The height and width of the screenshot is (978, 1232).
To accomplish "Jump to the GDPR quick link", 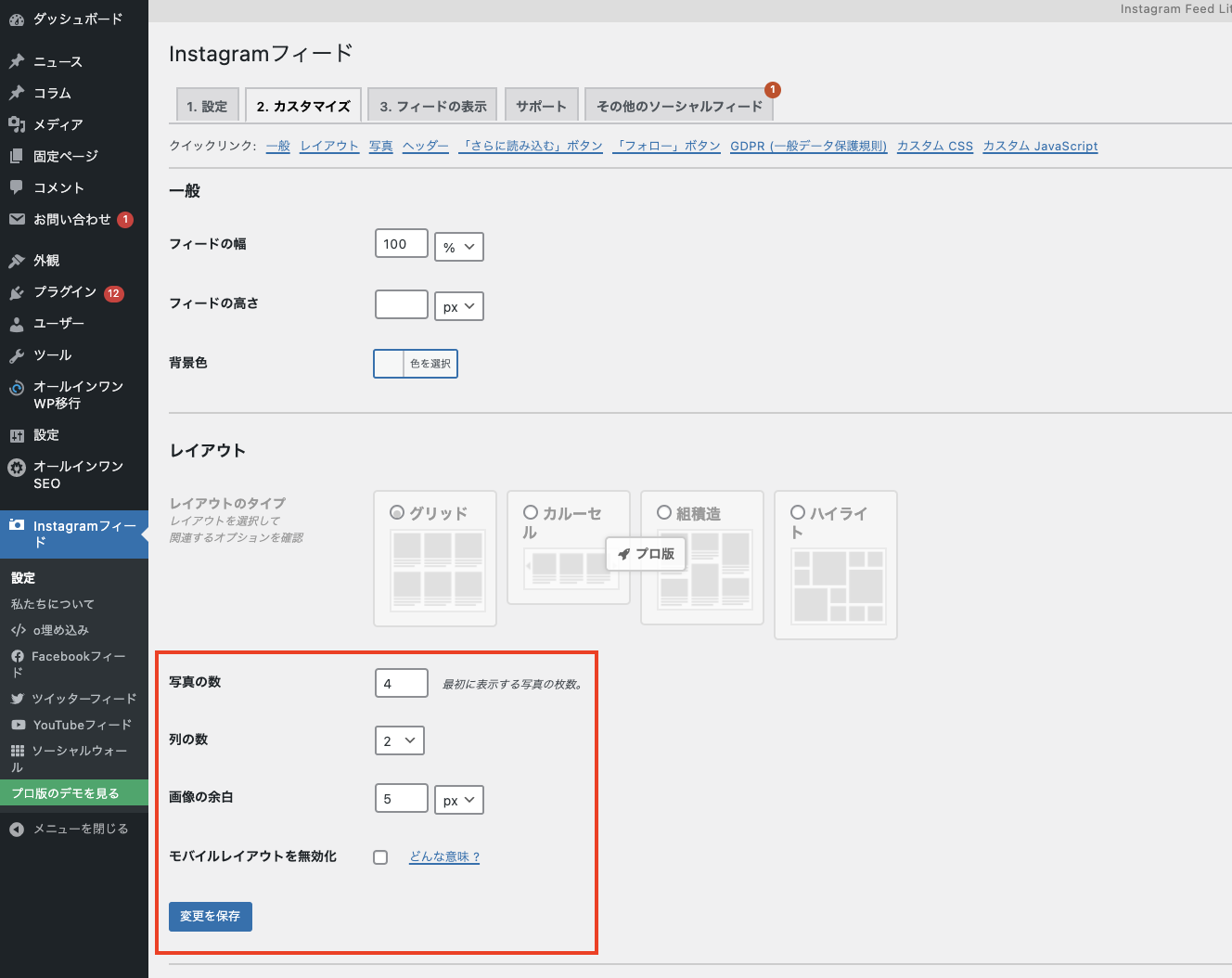I will (x=809, y=146).
